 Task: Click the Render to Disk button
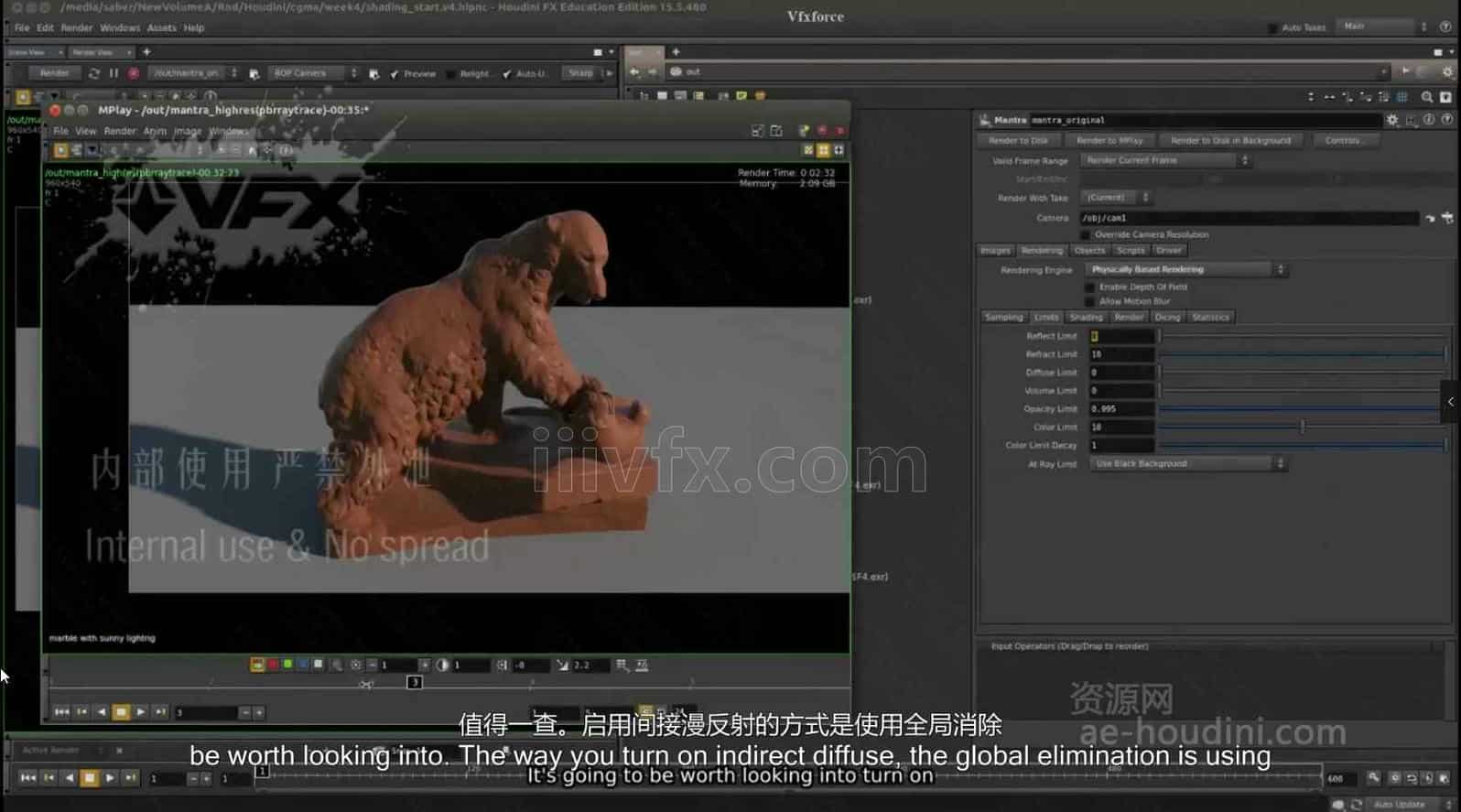(1018, 141)
